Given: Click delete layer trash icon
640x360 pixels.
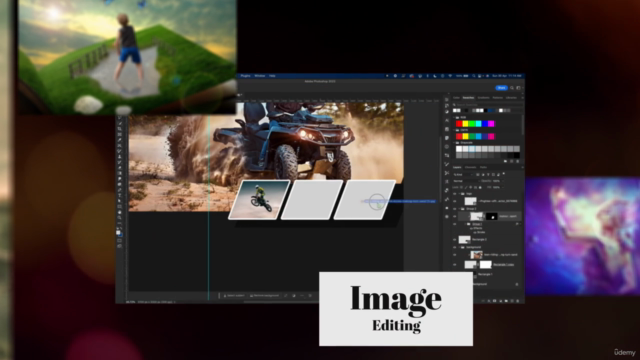Looking at the screenshot, I should (x=518, y=300).
